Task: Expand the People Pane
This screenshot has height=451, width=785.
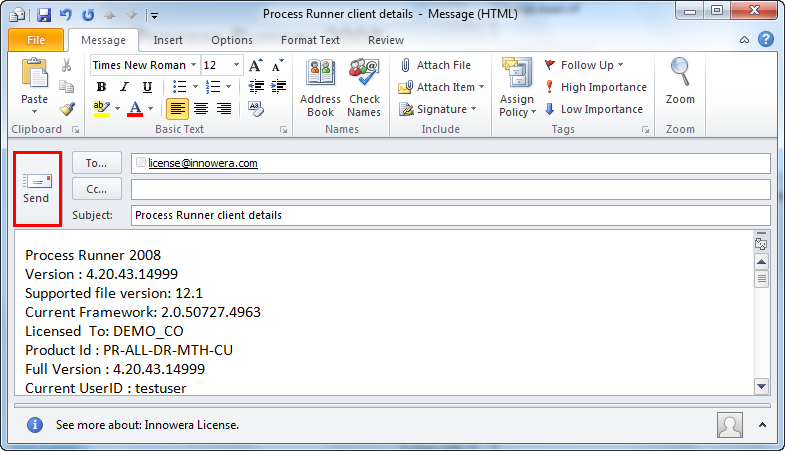Action: [x=762, y=425]
